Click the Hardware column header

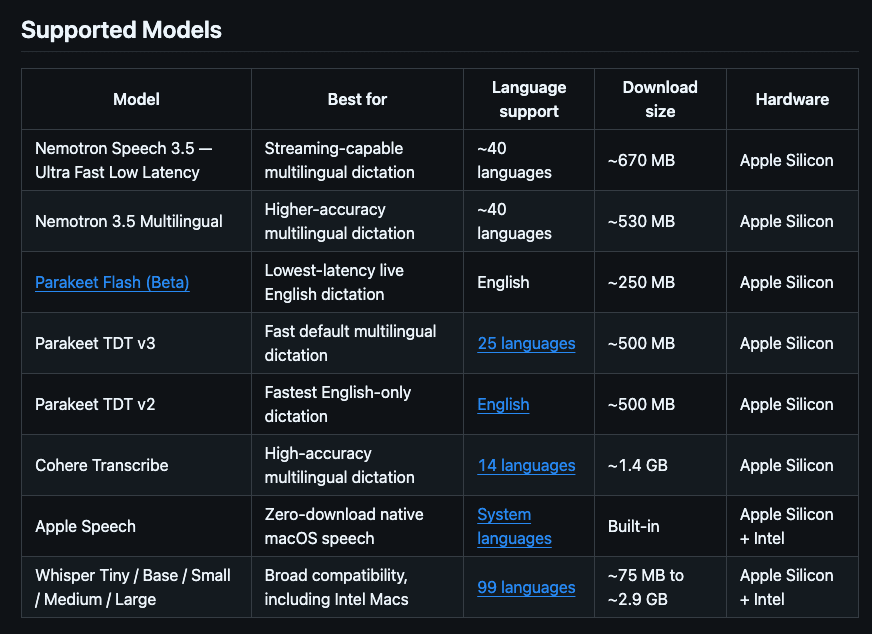(792, 99)
